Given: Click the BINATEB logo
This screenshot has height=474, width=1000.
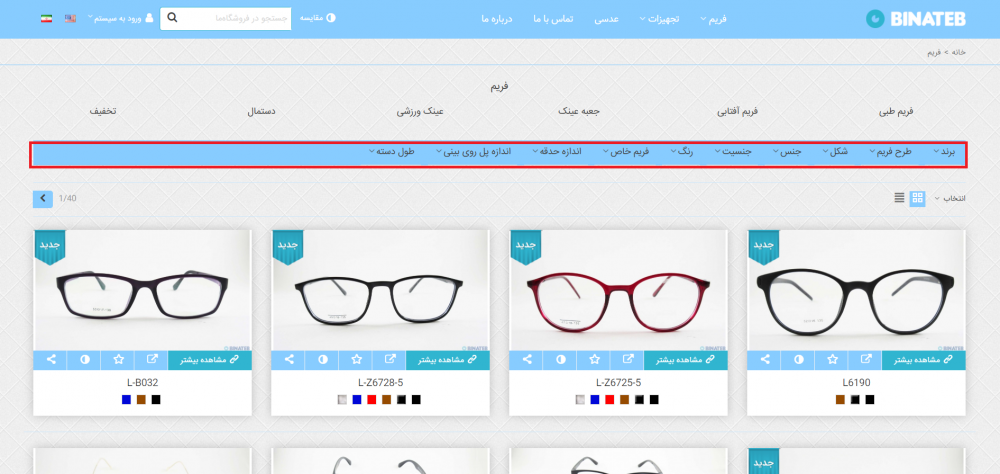Looking at the screenshot, I should click(915, 19).
